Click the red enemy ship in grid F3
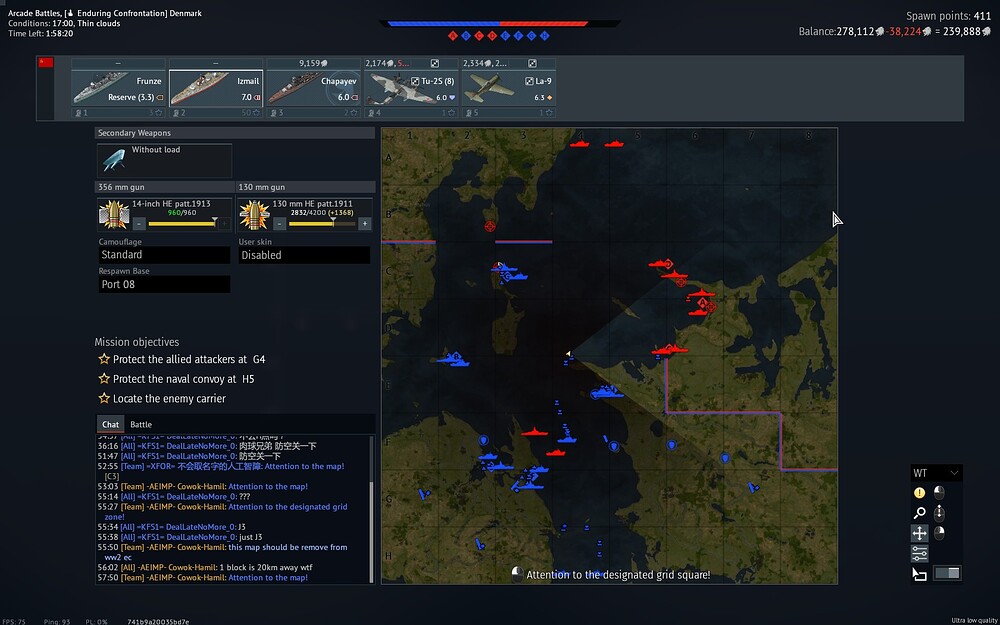 click(x=534, y=432)
